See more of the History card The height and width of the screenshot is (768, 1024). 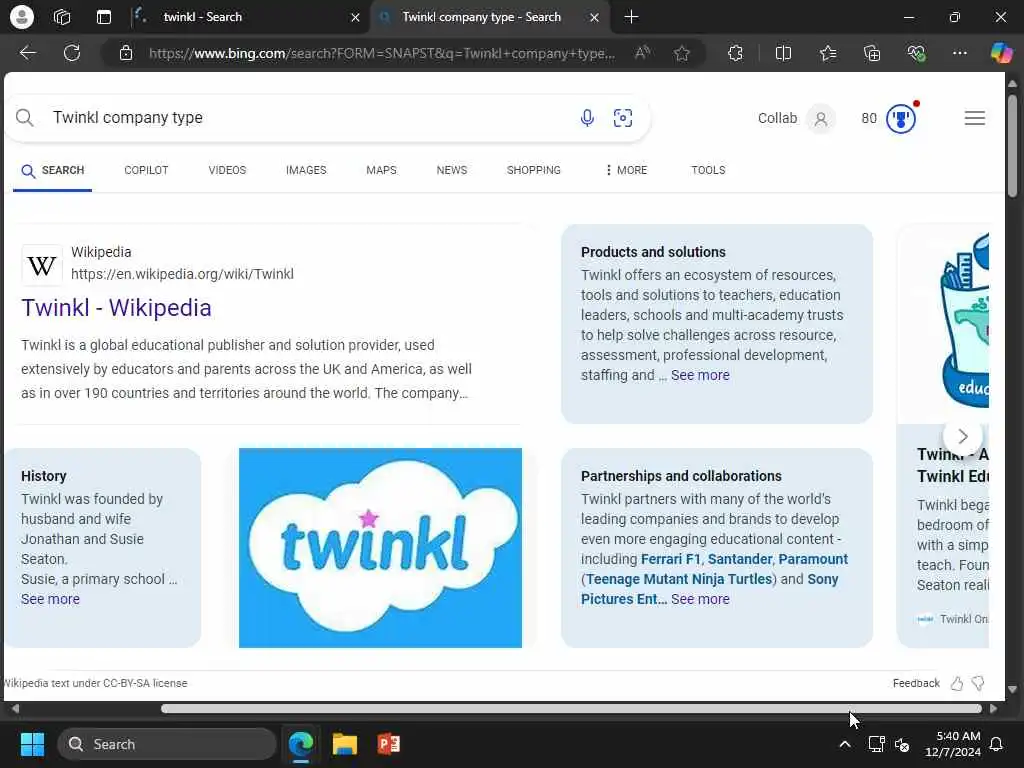pos(50,599)
